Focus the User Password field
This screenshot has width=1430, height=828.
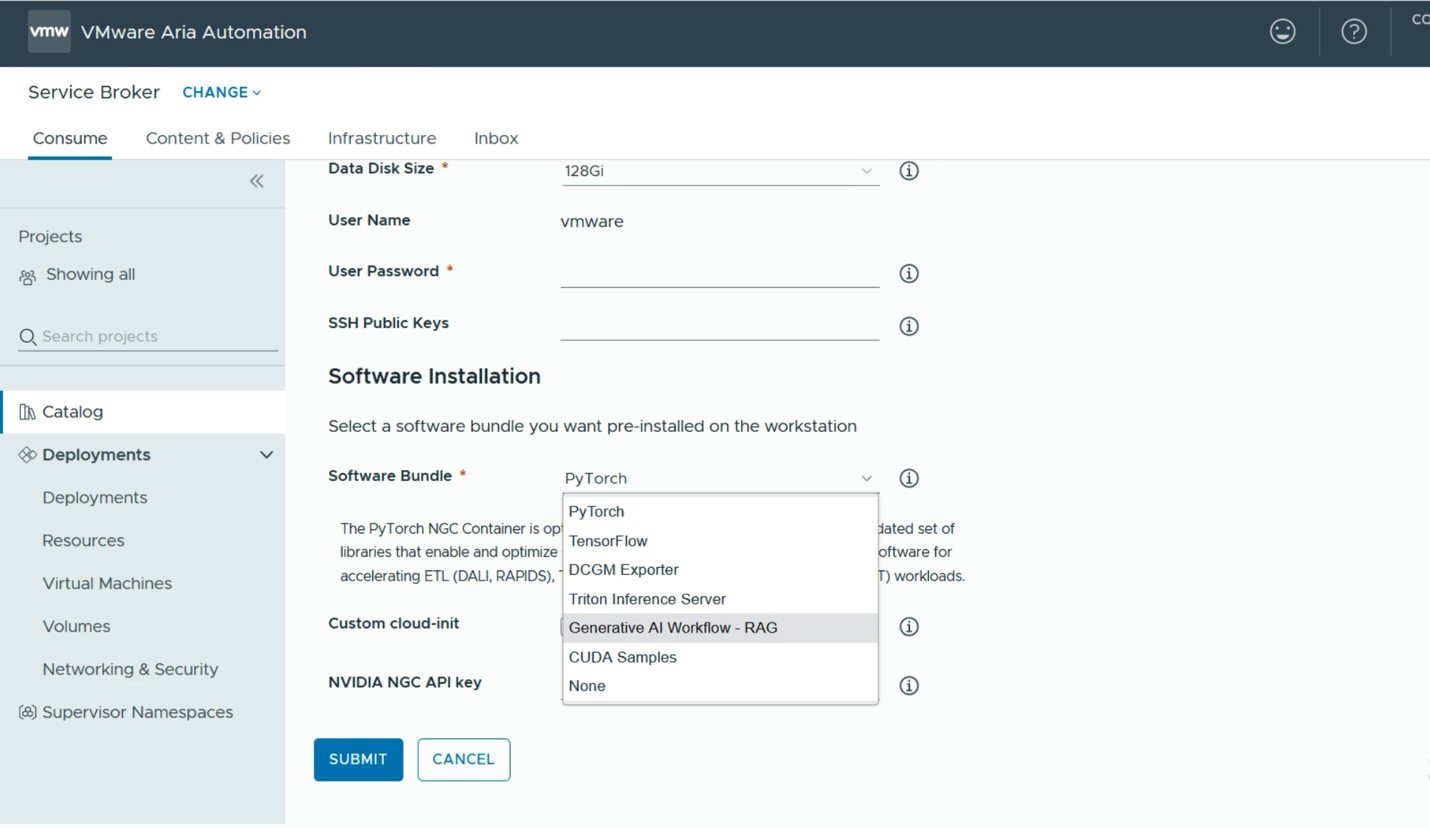pos(719,272)
